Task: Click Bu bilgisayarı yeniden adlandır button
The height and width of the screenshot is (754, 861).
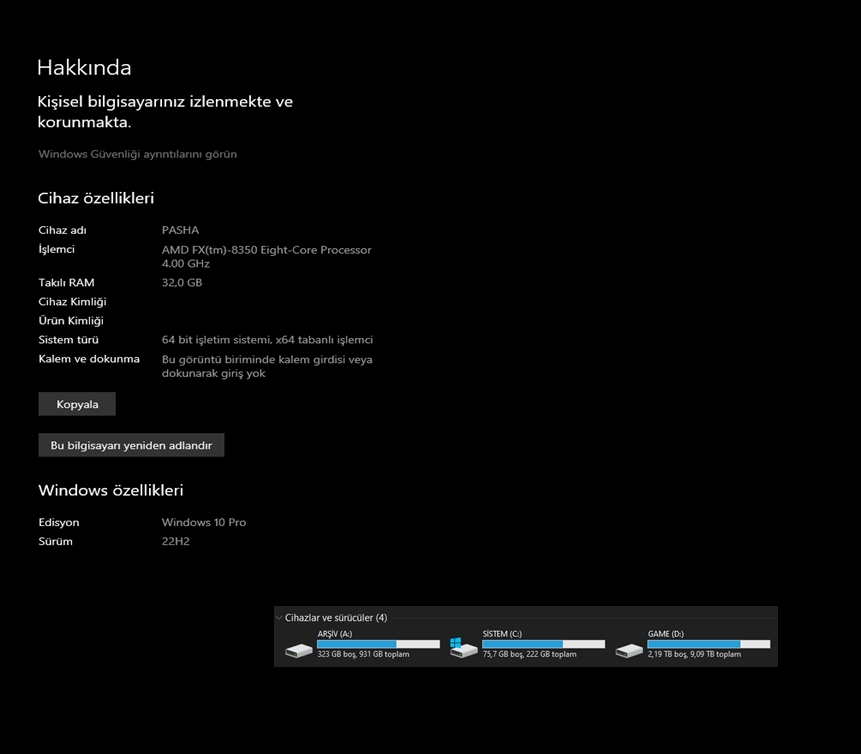Action: click(131, 445)
